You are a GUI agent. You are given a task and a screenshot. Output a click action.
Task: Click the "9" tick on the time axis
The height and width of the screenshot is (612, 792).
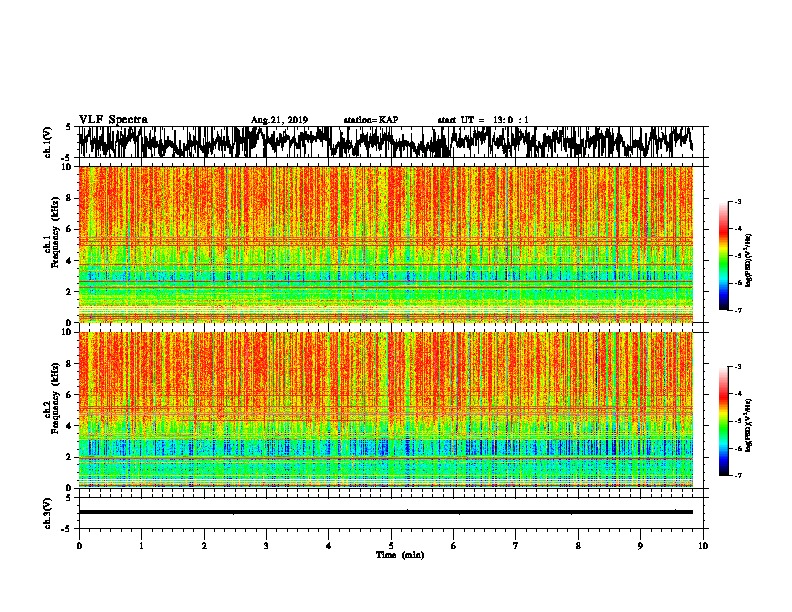pos(640,546)
